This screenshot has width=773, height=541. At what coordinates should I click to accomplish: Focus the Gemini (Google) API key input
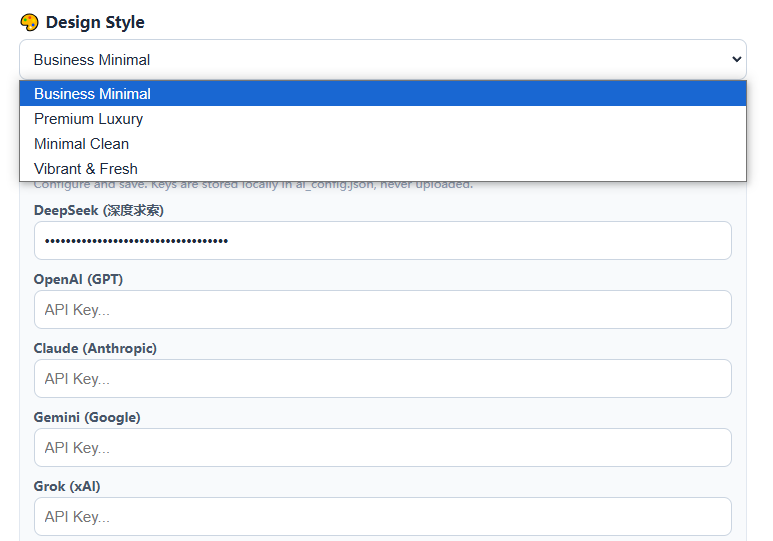point(383,448)
